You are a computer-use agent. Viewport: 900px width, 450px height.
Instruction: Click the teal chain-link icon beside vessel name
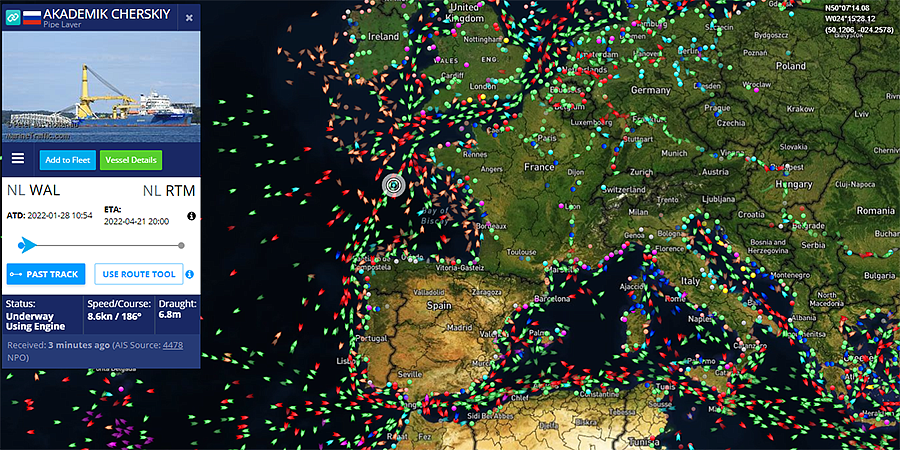[13, 17]
